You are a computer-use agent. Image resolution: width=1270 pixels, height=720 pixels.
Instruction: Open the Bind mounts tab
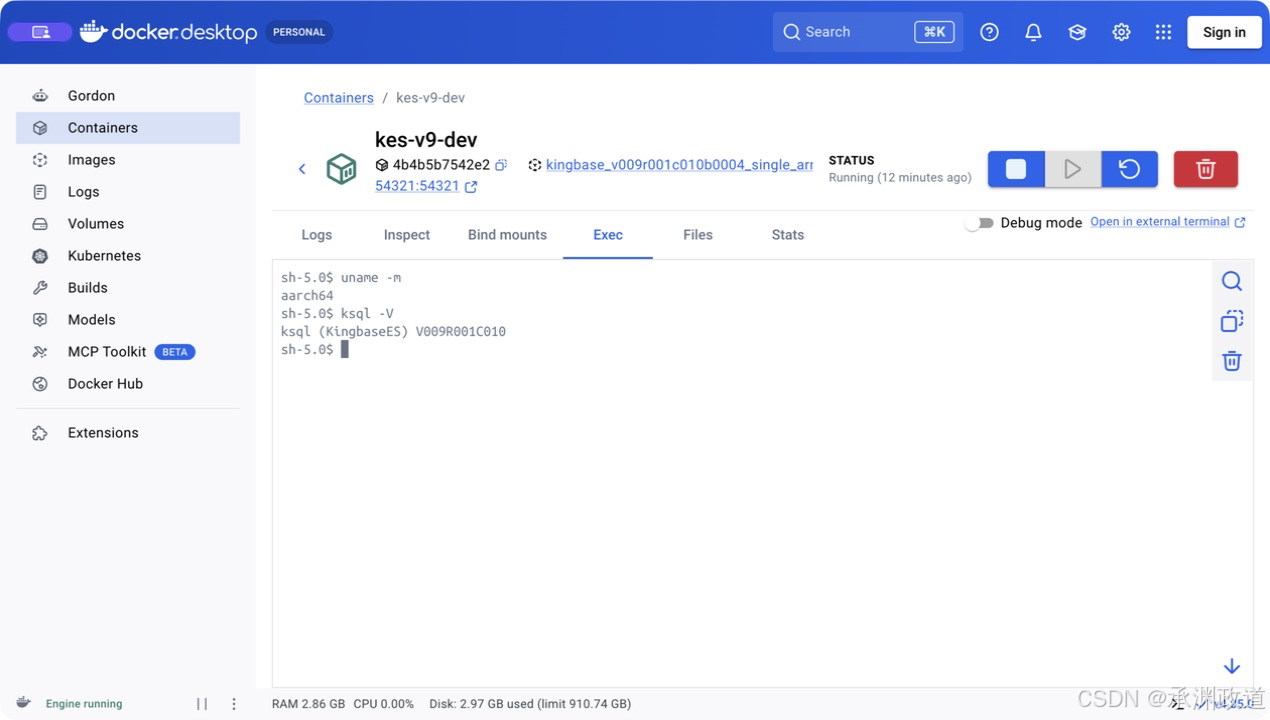click(507, 235)
